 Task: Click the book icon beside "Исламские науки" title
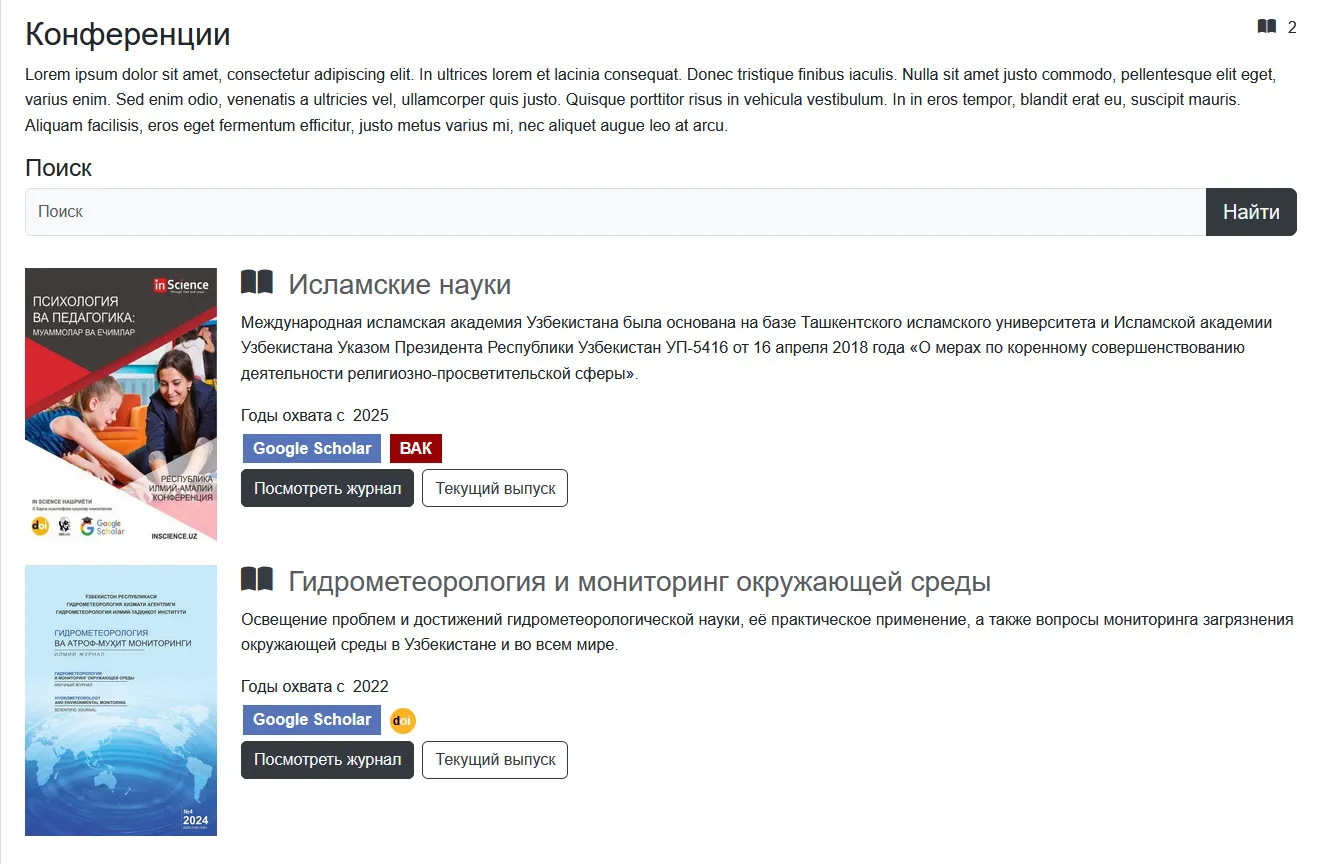(257, 283)
